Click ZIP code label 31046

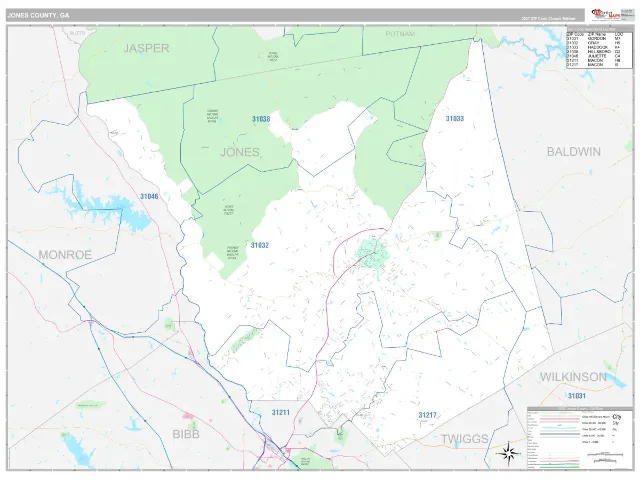coord(149,197)
